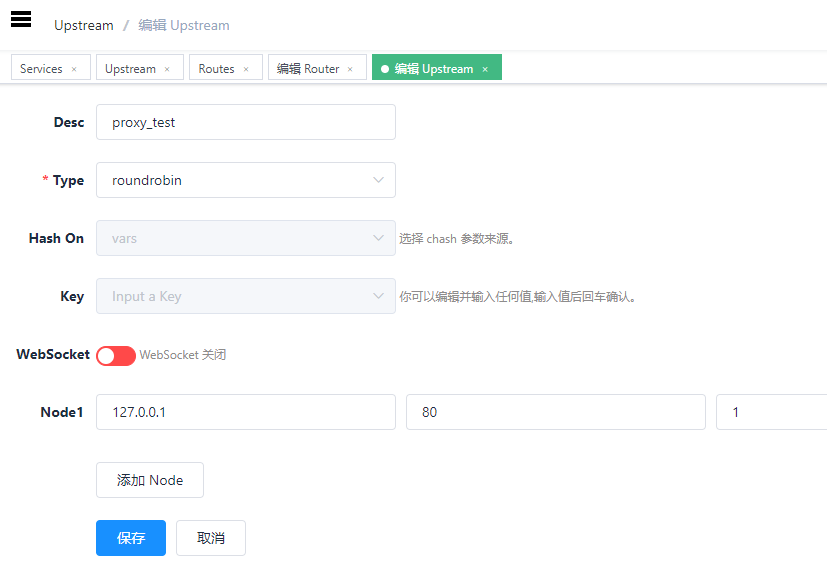Click the Key hint about 回车确认
This screenshot has width=827, height=570.
(518, 297)
